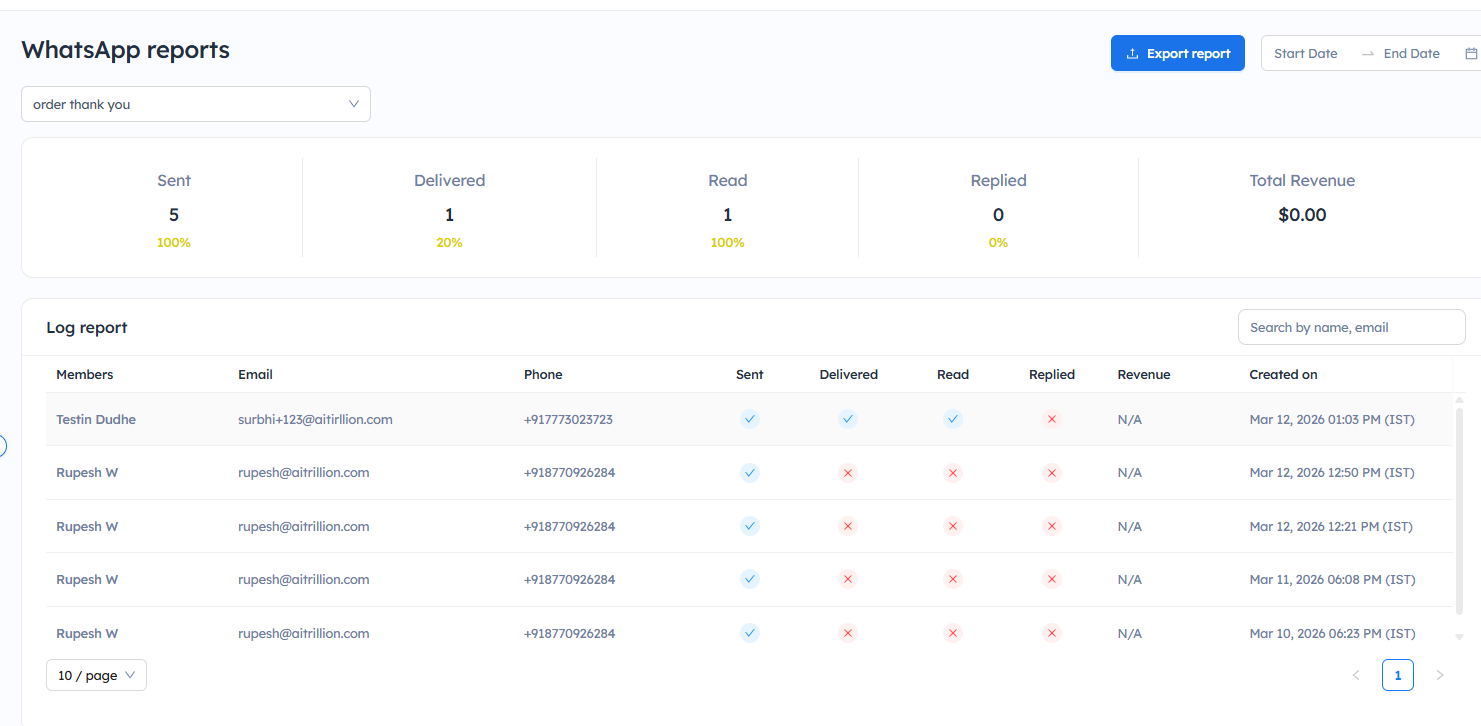Click Read checkmark icon for Testin Dudhe
Screen dimensions: 1481x726
pyautogui.click(x=953, y=420)
